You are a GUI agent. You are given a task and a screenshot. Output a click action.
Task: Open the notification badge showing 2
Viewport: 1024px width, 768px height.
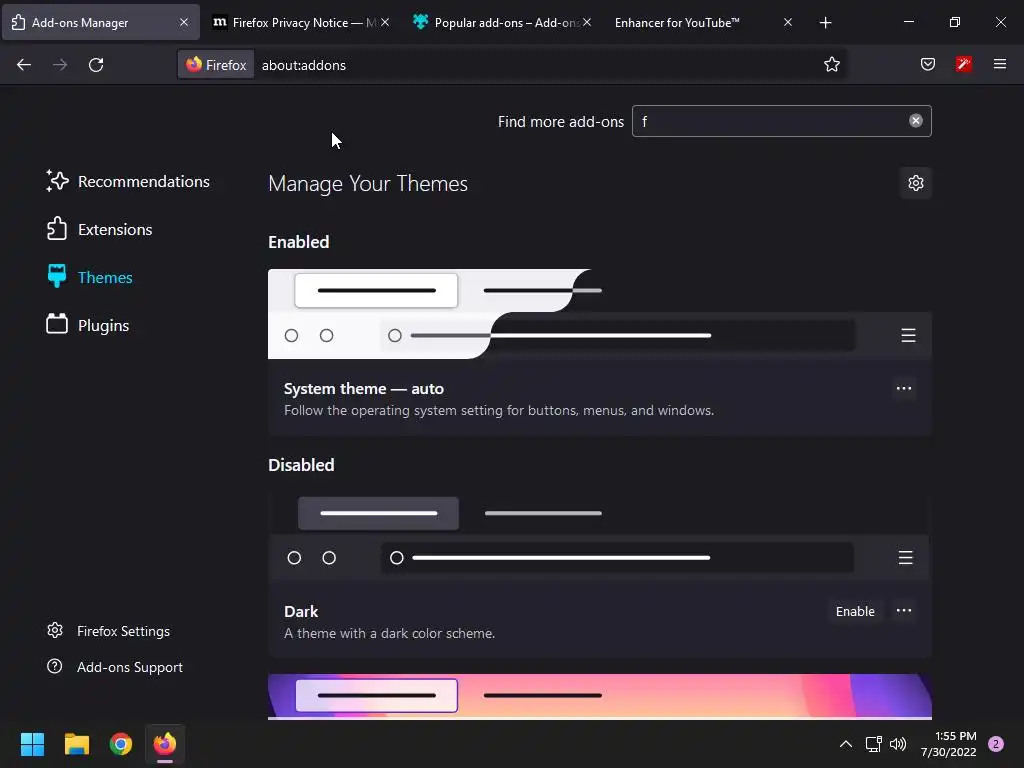pos(996,744)
